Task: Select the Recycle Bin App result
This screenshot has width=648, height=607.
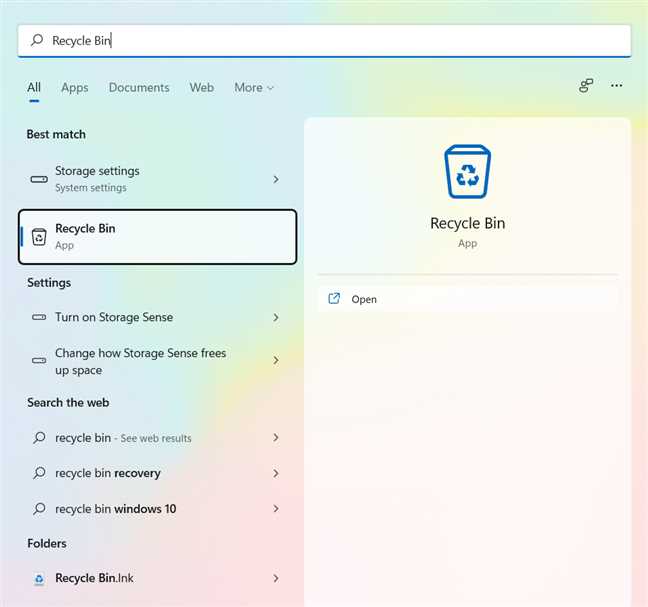Action: tap(157, 237)
